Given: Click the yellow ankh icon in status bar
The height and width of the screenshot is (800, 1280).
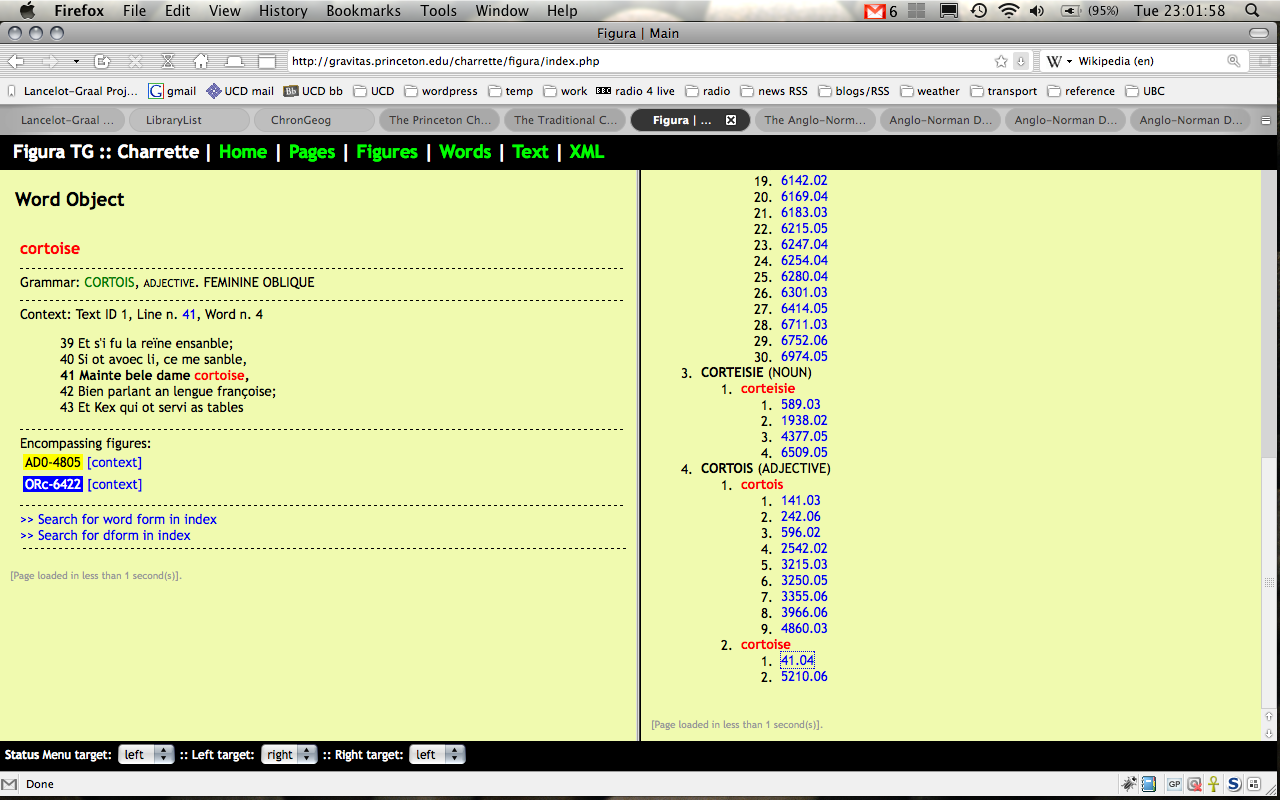Looking at the screenshot, I should tap(1213, 784).
